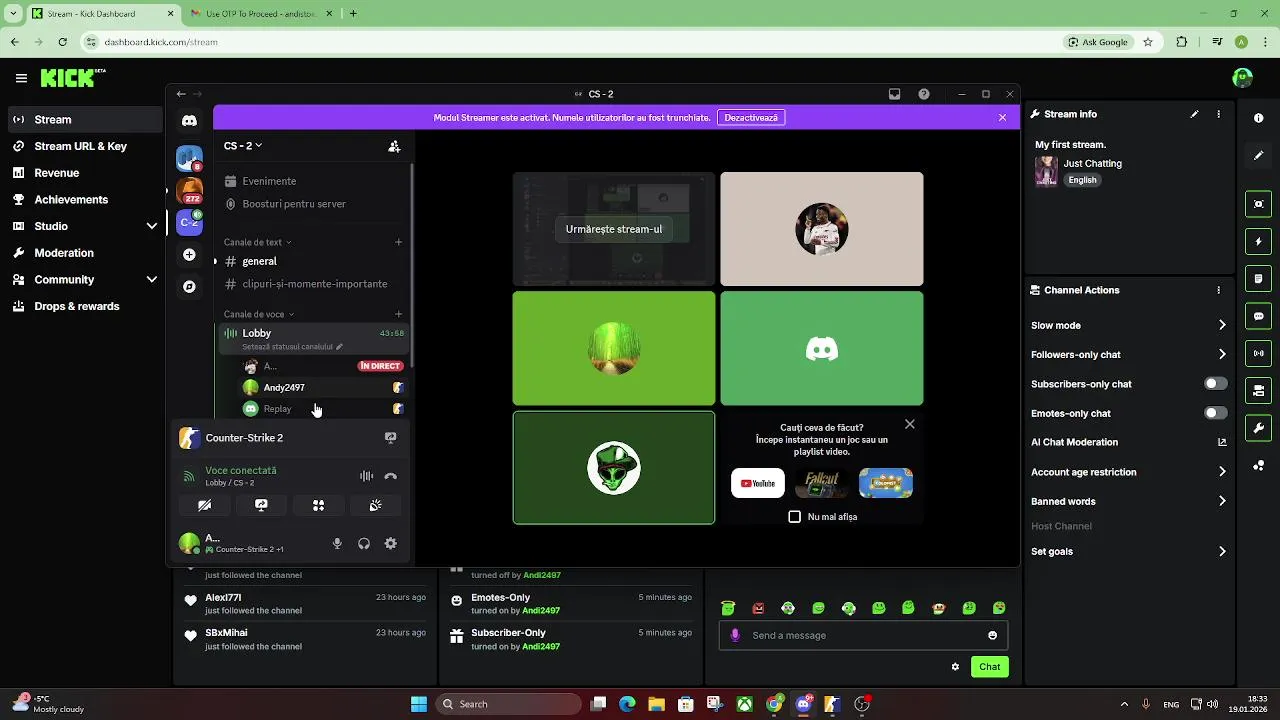The width and height of the screenshot is (1280, 720).
Task: Click the Urmărește stream-ul button
Action: coord(614,229)
